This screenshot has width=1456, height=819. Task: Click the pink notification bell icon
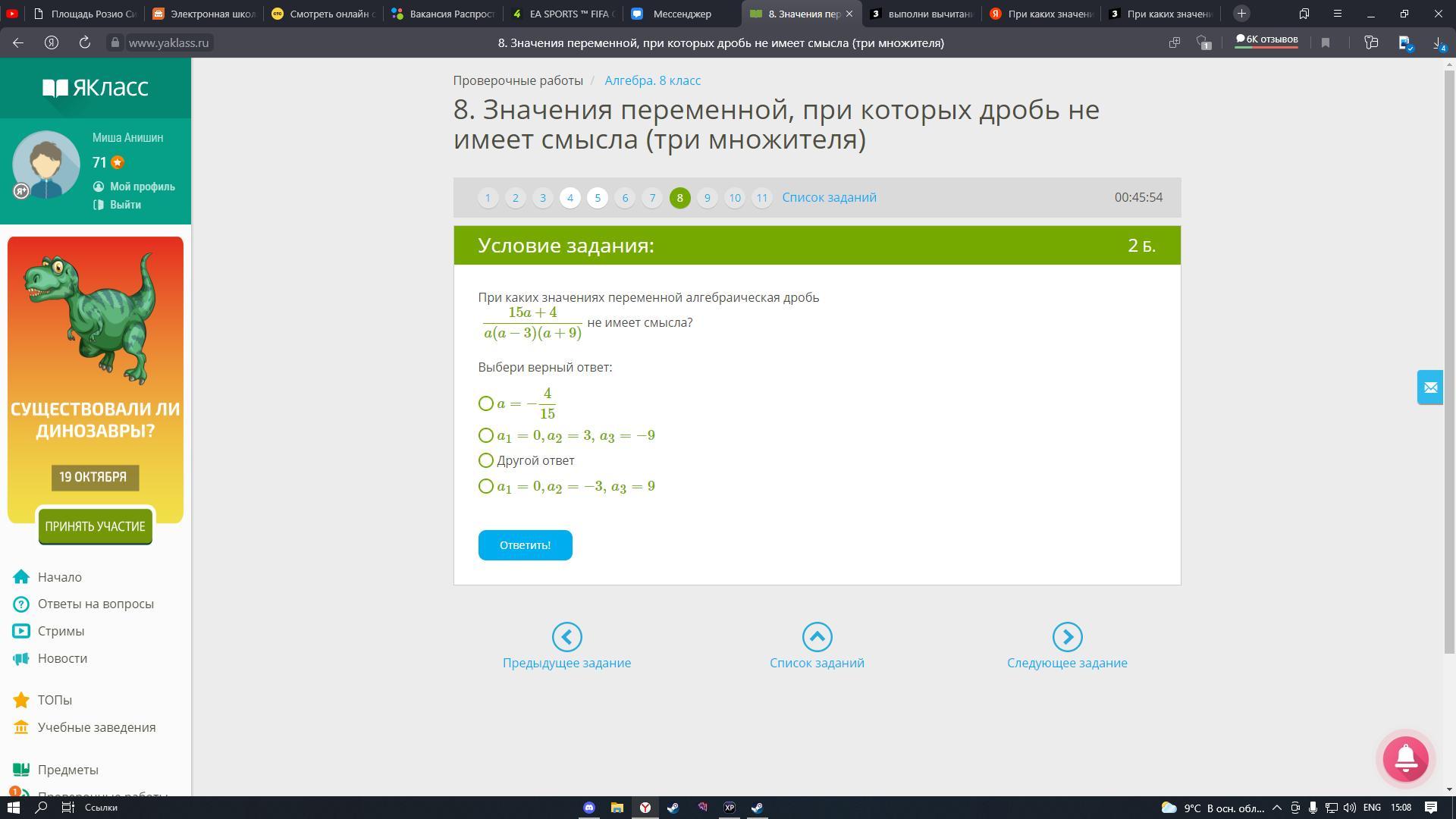pos(1405,758)
